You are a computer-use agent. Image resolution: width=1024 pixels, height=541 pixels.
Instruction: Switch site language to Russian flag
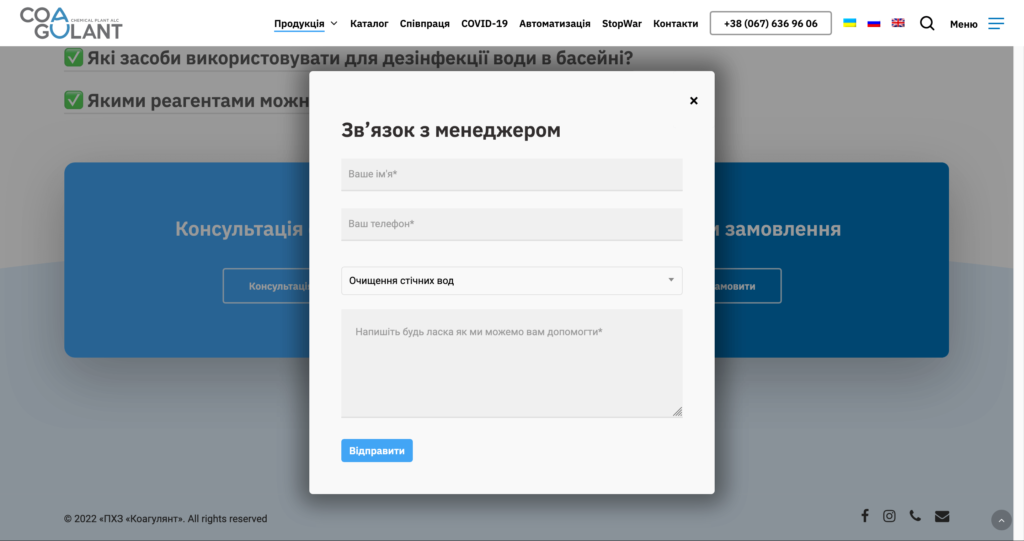(874, 23)
